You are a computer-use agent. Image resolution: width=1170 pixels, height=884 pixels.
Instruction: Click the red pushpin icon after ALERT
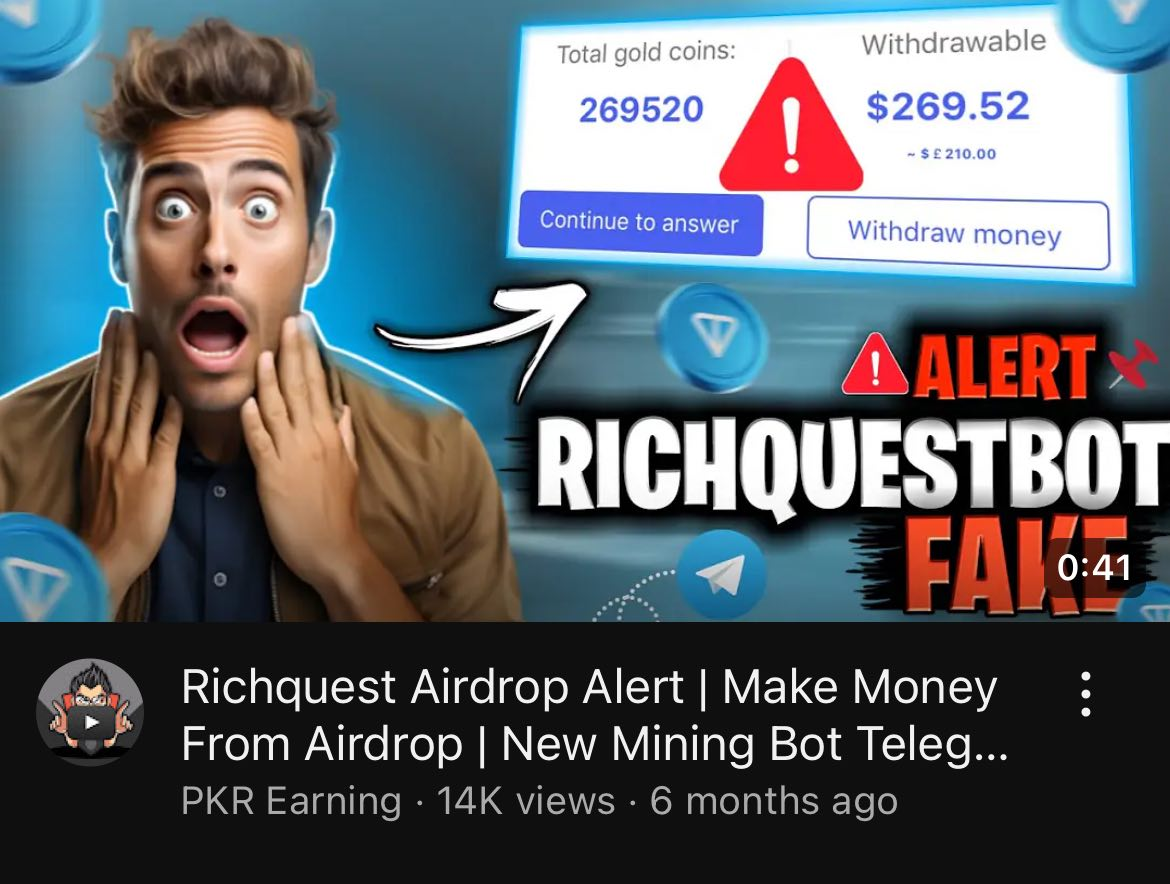1132,362
